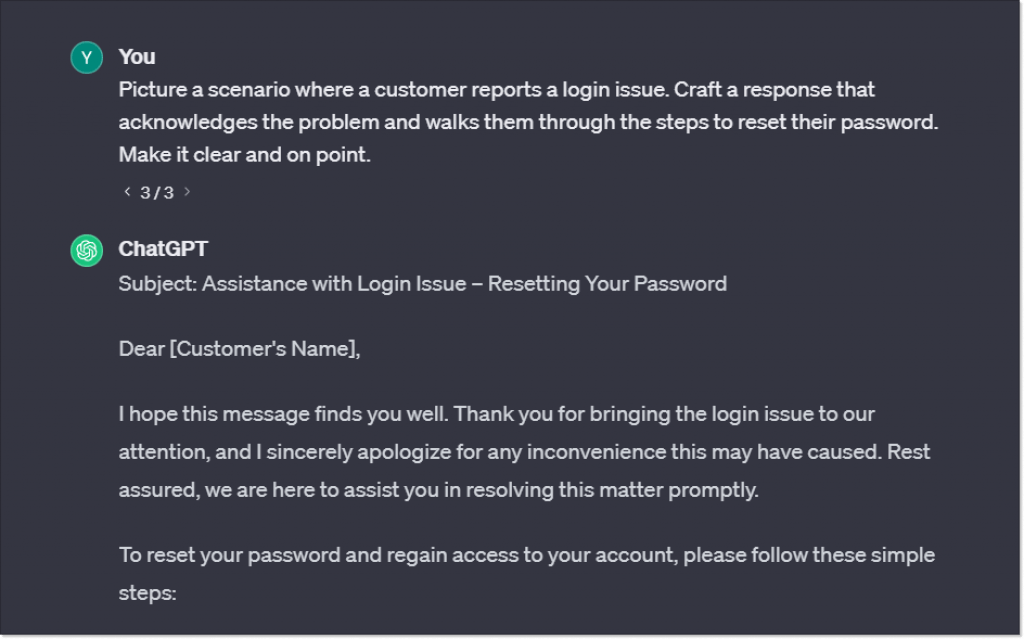The image size is (1024, 639).
Task: Click the ChatGPT assistant icon beside its name
Action: coord(86,251)
